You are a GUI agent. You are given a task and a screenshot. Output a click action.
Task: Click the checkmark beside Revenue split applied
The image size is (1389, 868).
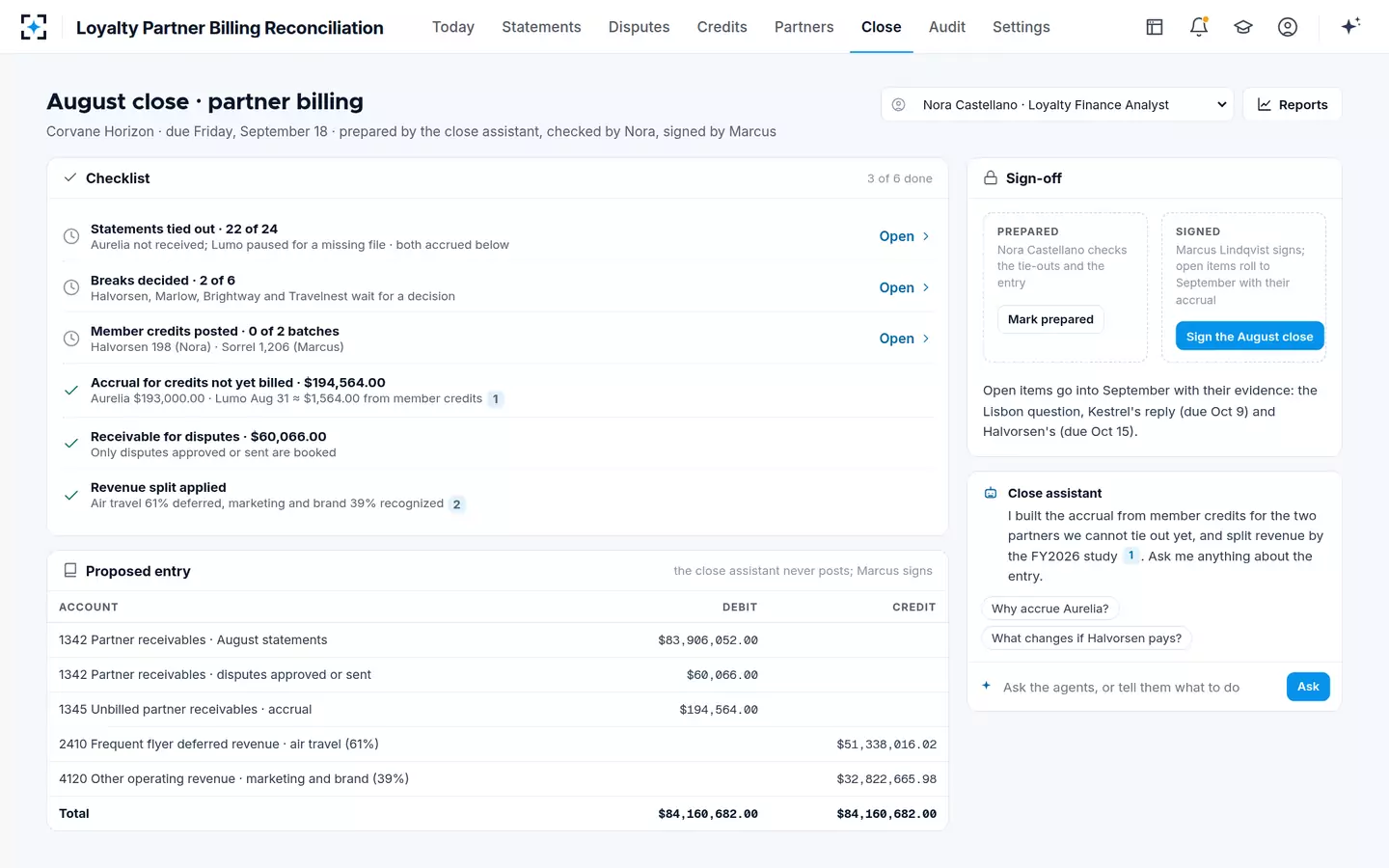click(71, 496)
